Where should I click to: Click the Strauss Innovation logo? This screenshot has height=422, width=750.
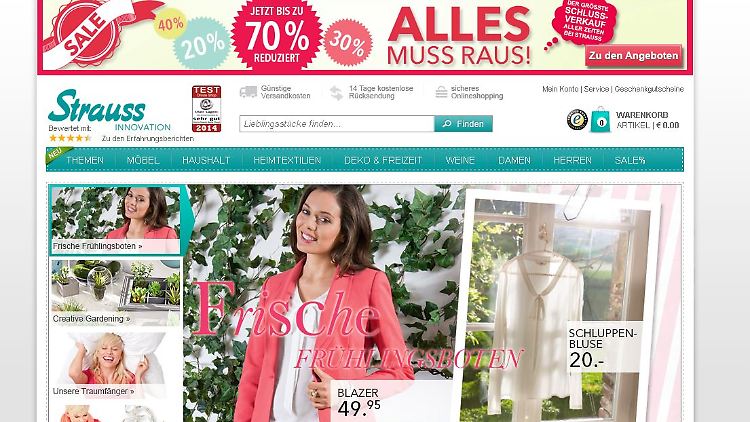tap(109, 110)
